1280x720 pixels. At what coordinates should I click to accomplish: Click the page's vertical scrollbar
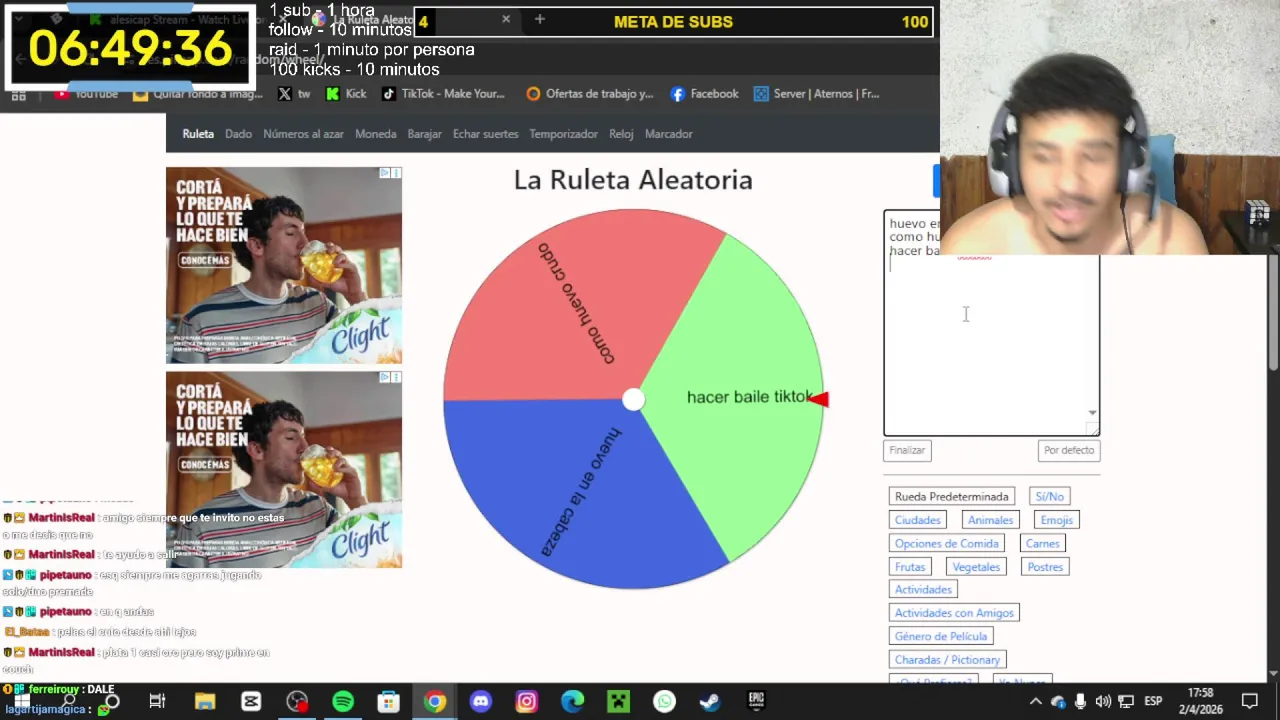tap(1273, 314)
